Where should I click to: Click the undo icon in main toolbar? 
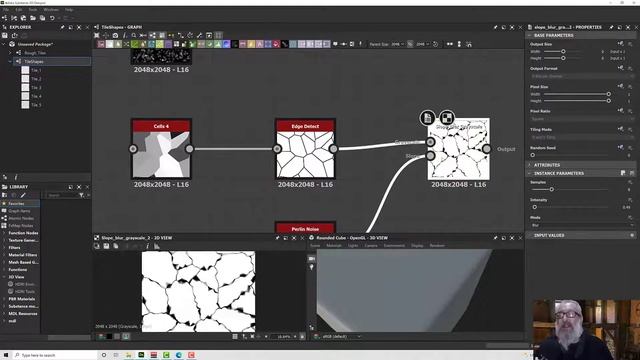point(52,18)
